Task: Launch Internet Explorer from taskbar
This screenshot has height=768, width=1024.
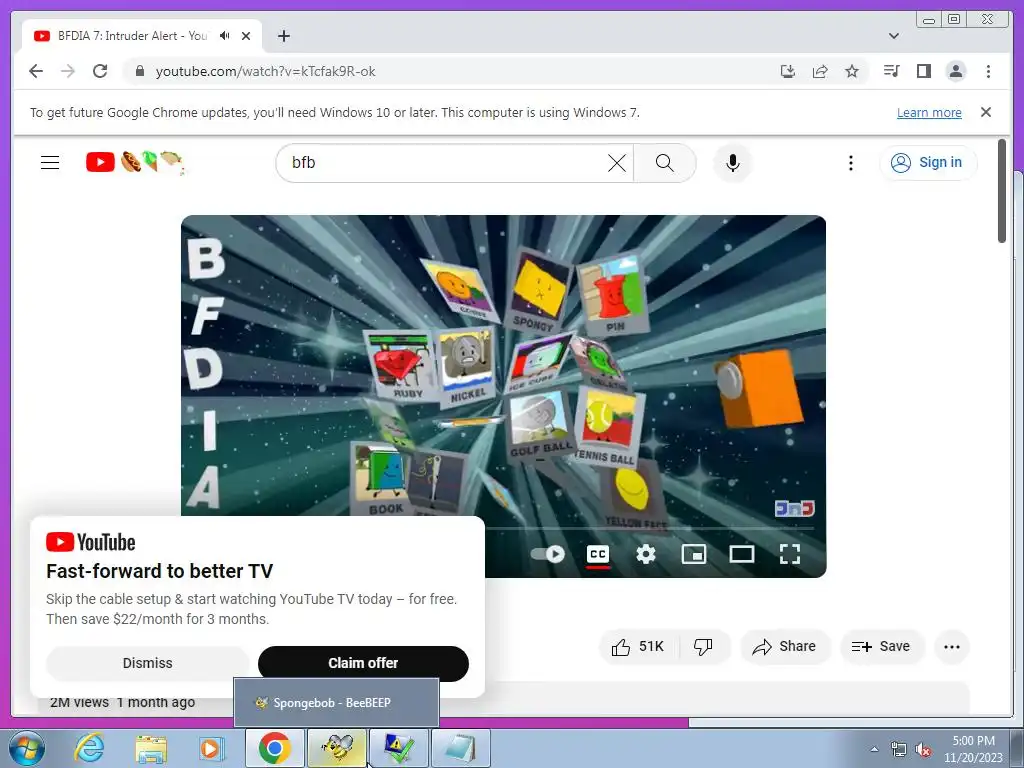Action: point(89,748)
